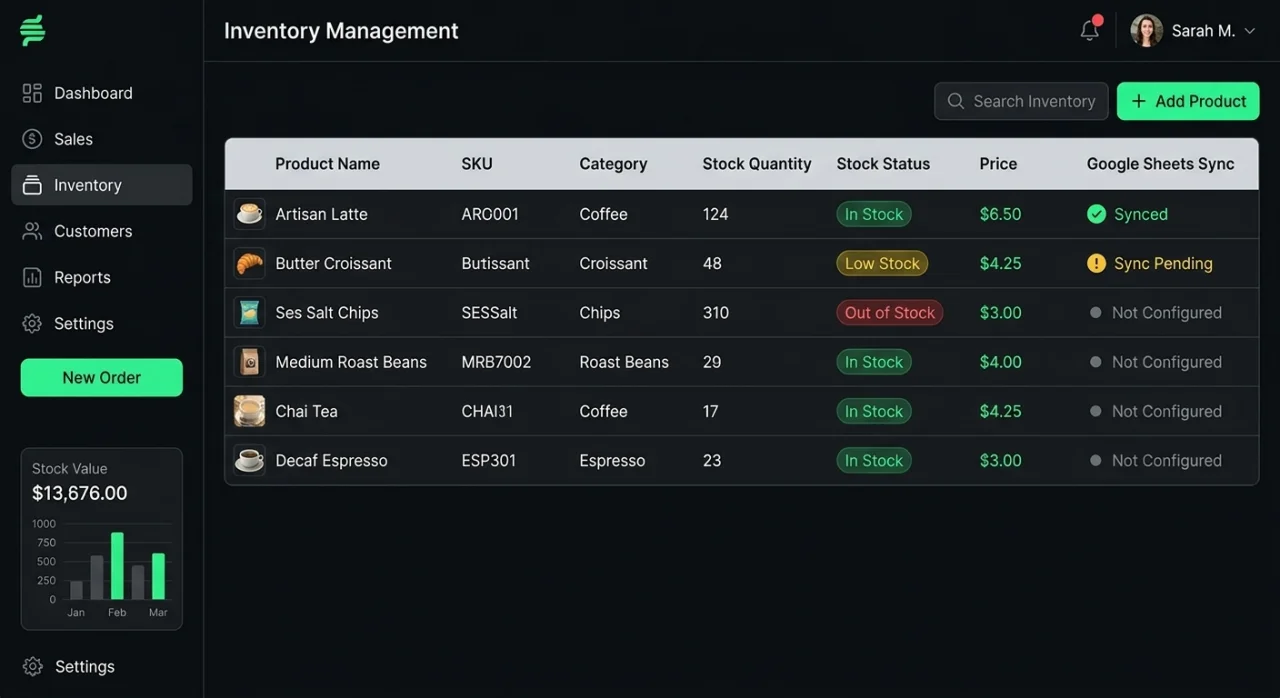Click the Artisan Latte product thumbnail
This screenshot has height=698, width=1280.
click(x=250, y=214)
